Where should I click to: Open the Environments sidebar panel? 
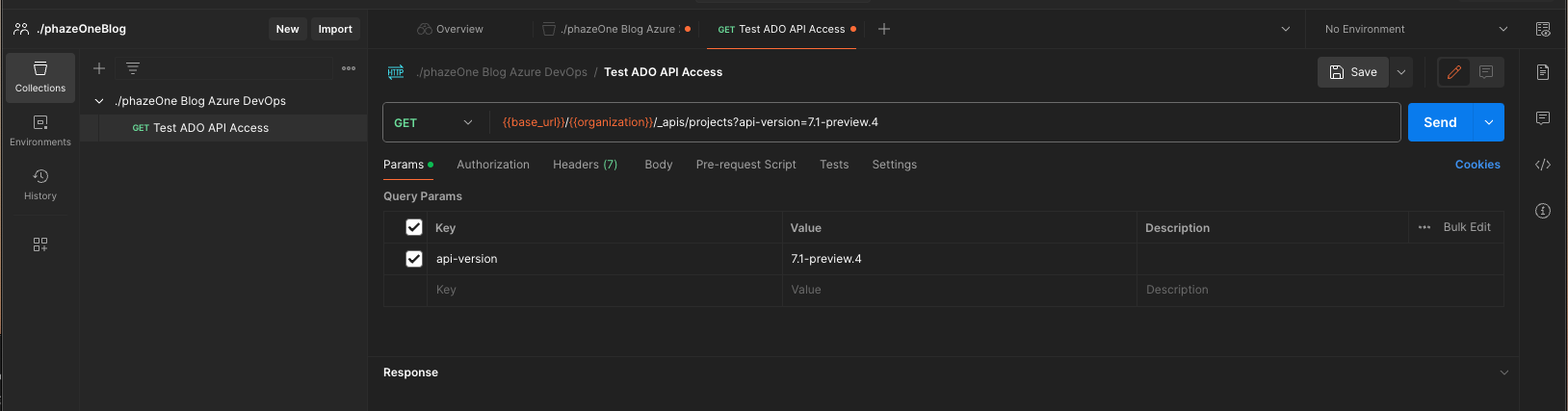pos(40,131)
